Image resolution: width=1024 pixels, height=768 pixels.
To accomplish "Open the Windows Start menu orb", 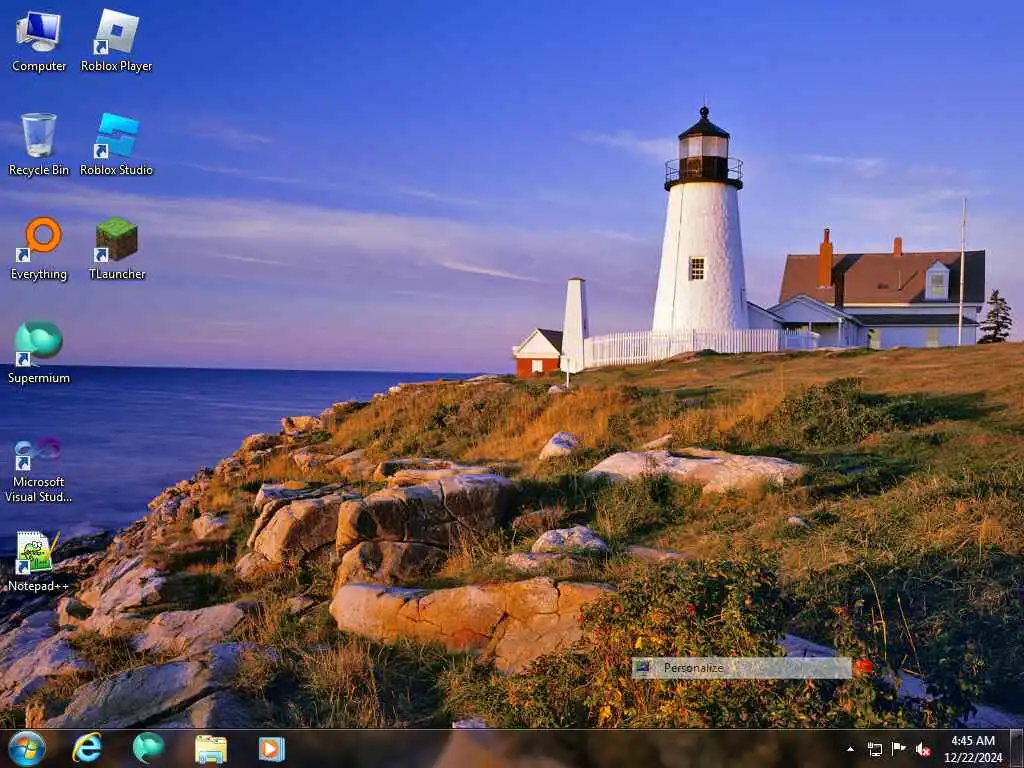I will (27, 748).
